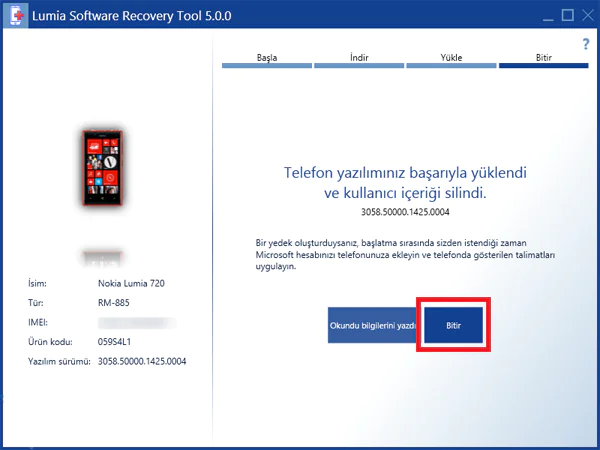600x450 pixels.
Task: Select the İndir step tab
Action: point(359,60)
